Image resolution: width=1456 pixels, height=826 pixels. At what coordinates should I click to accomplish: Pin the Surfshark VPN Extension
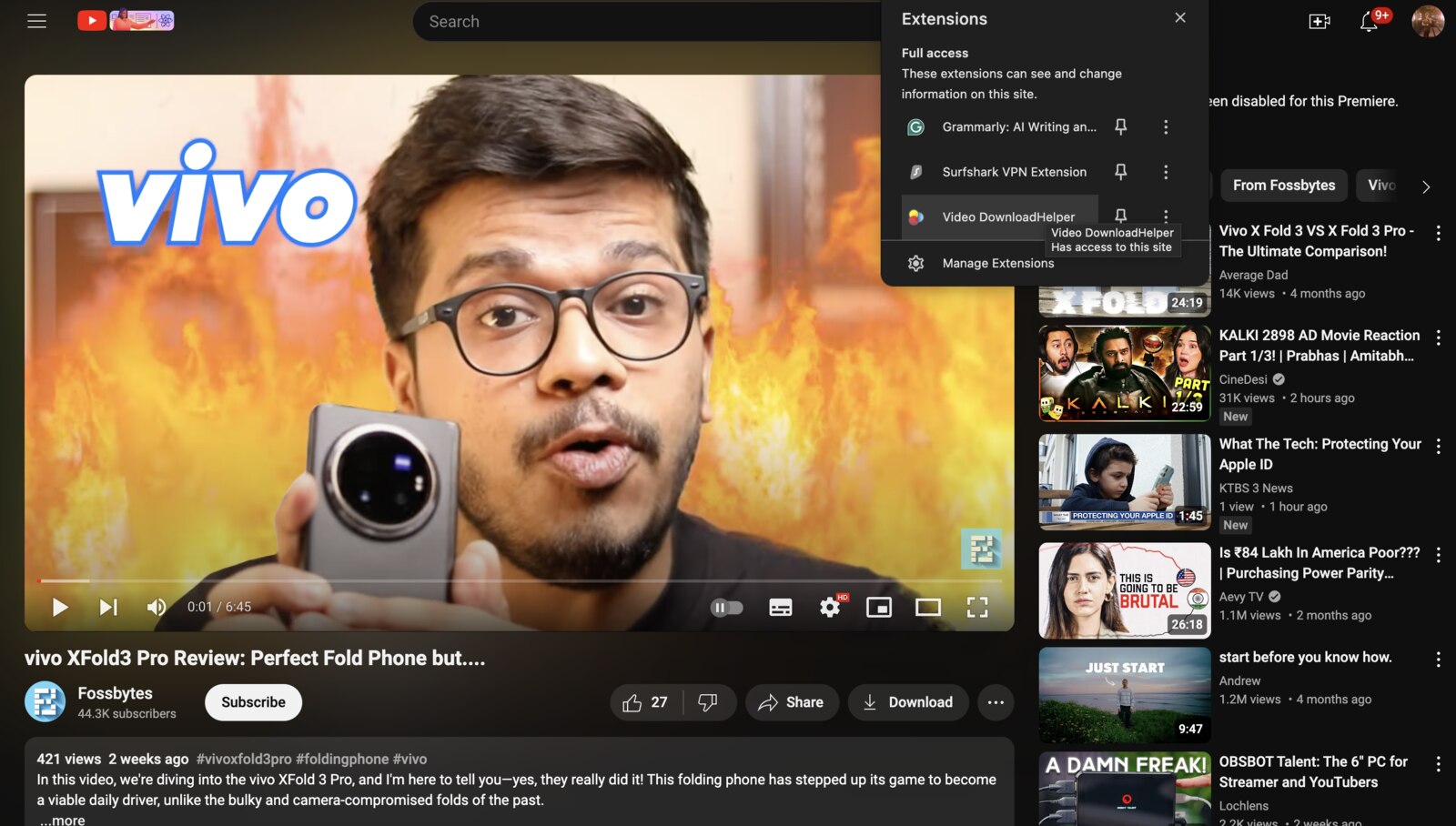1121,171
